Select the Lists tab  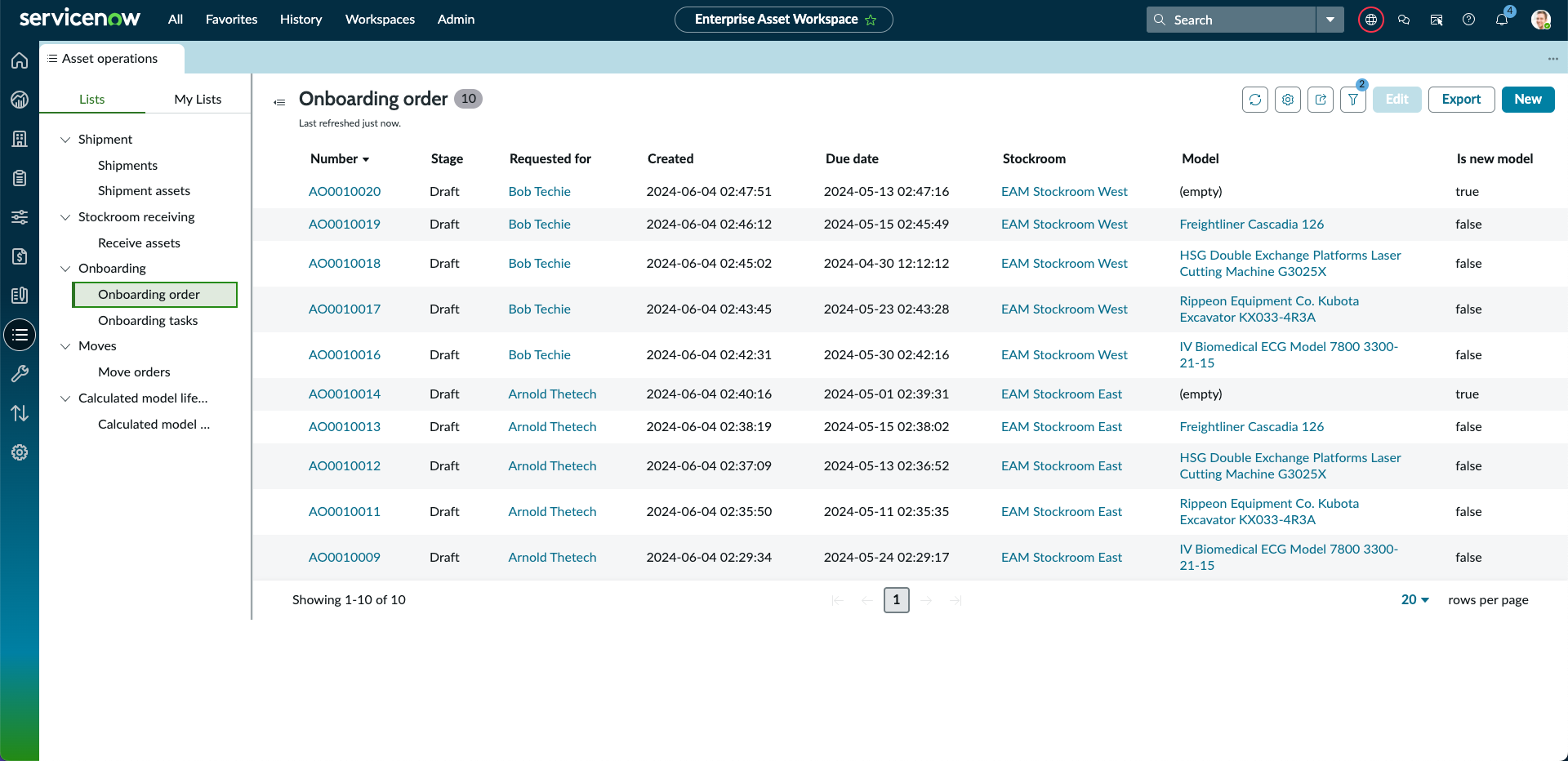(x=92, y=100)
